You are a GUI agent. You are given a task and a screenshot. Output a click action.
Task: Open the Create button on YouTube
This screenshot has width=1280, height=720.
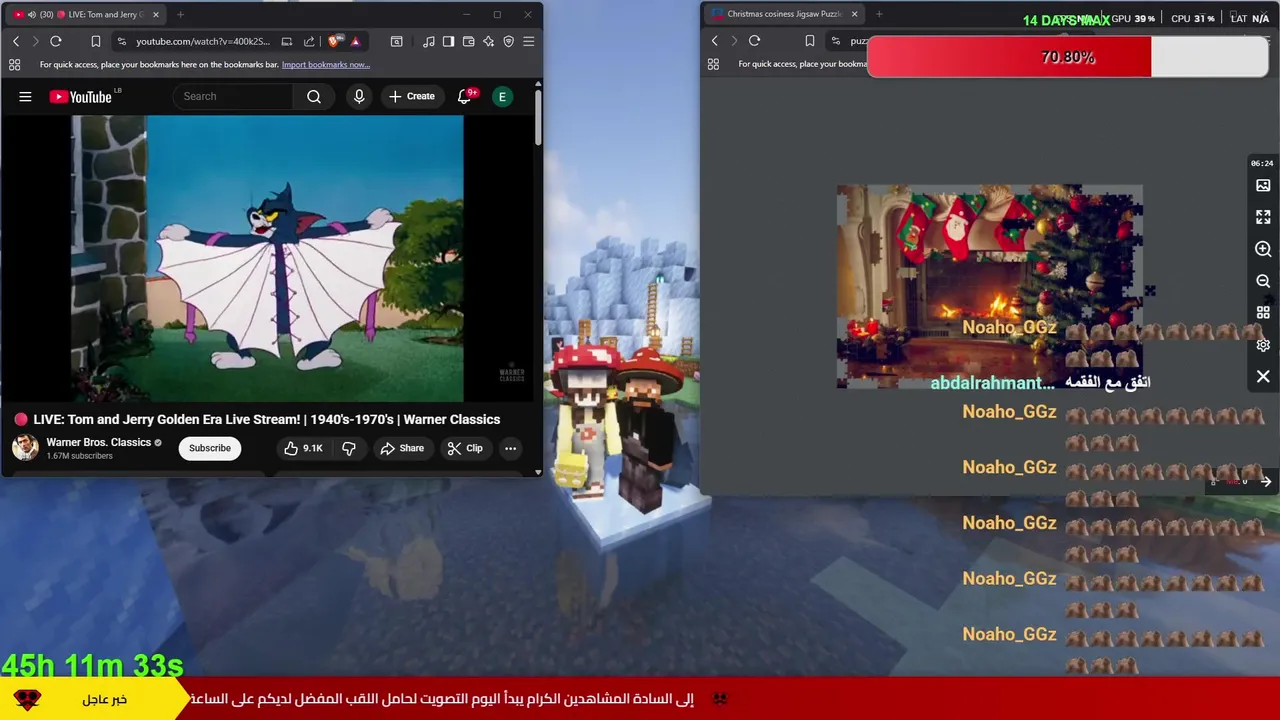[412, 96]
